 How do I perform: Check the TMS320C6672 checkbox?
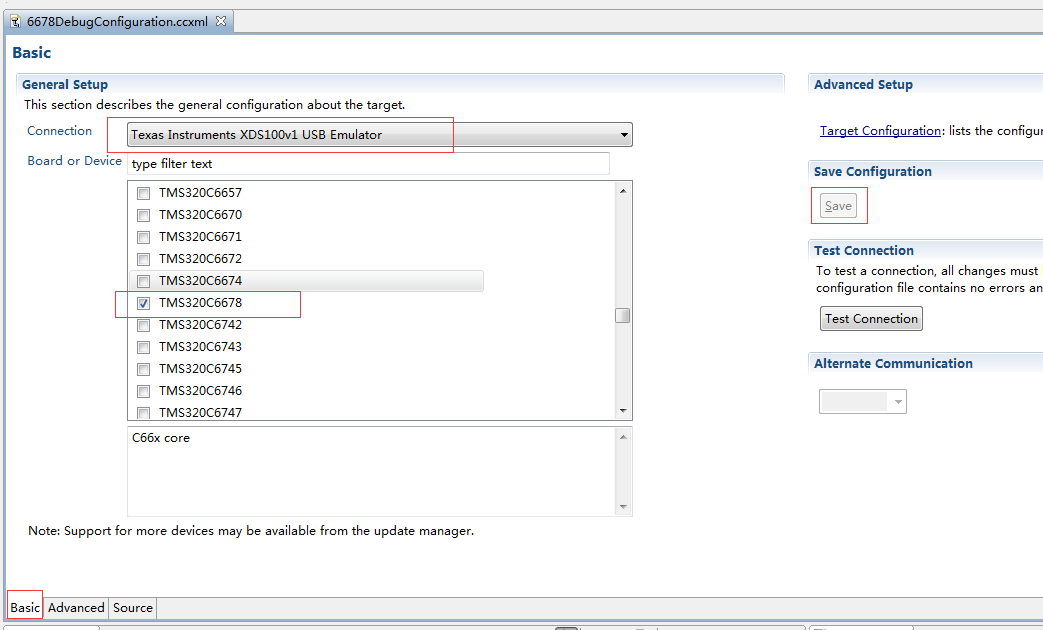(143, 259)
